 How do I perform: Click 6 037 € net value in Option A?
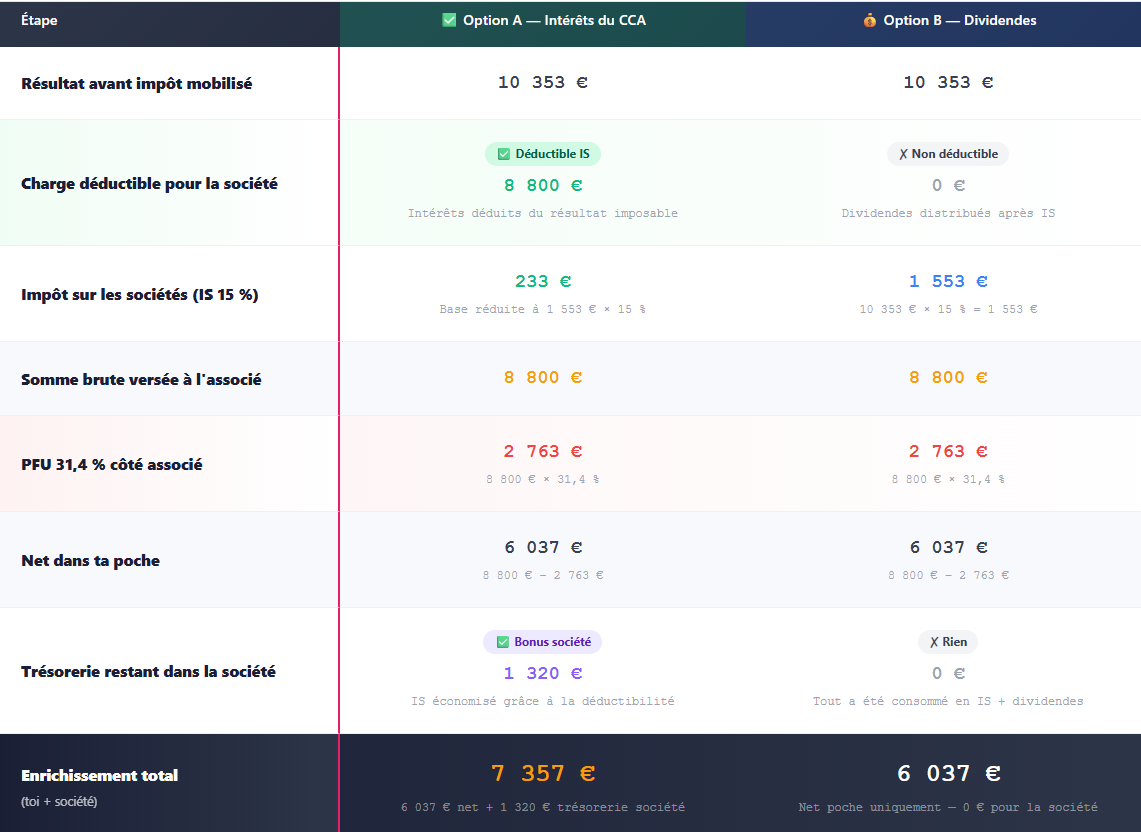543,547
